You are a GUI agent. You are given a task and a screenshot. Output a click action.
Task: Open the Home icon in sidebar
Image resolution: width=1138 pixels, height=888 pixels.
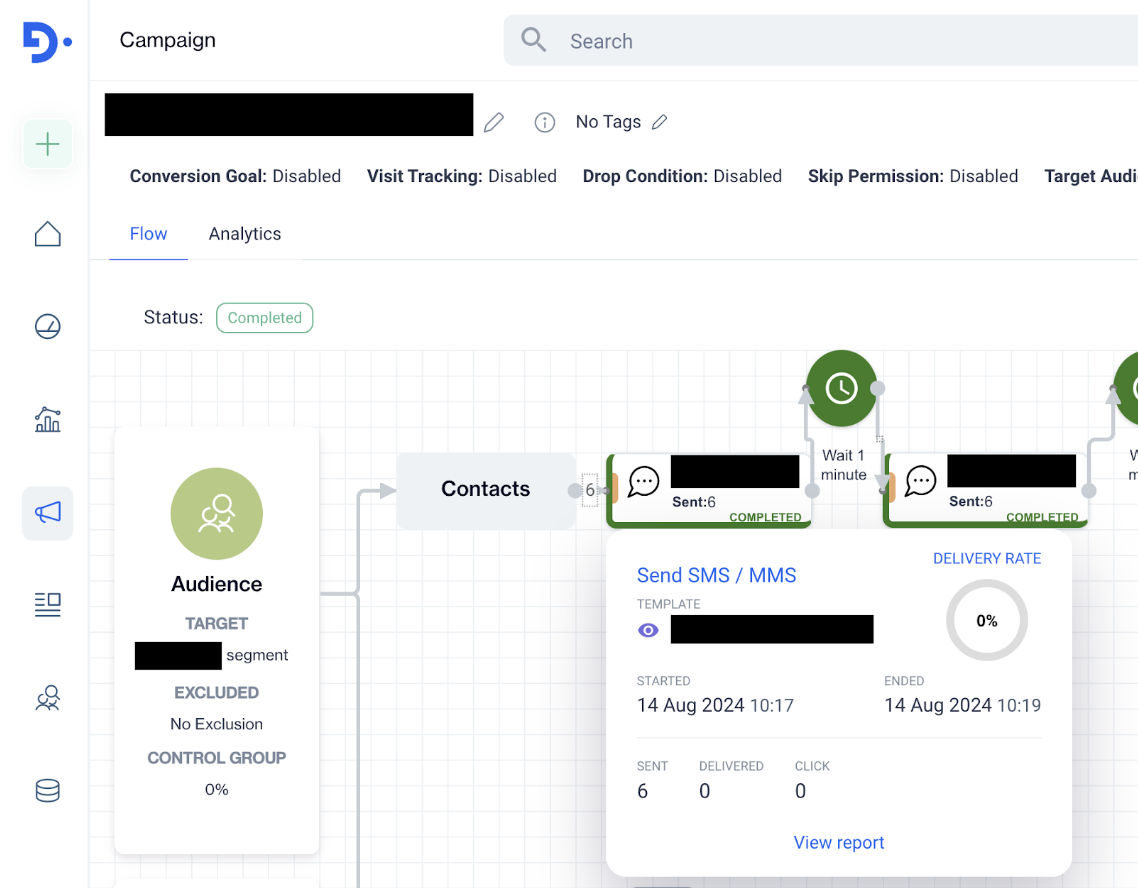click(48, 234)
